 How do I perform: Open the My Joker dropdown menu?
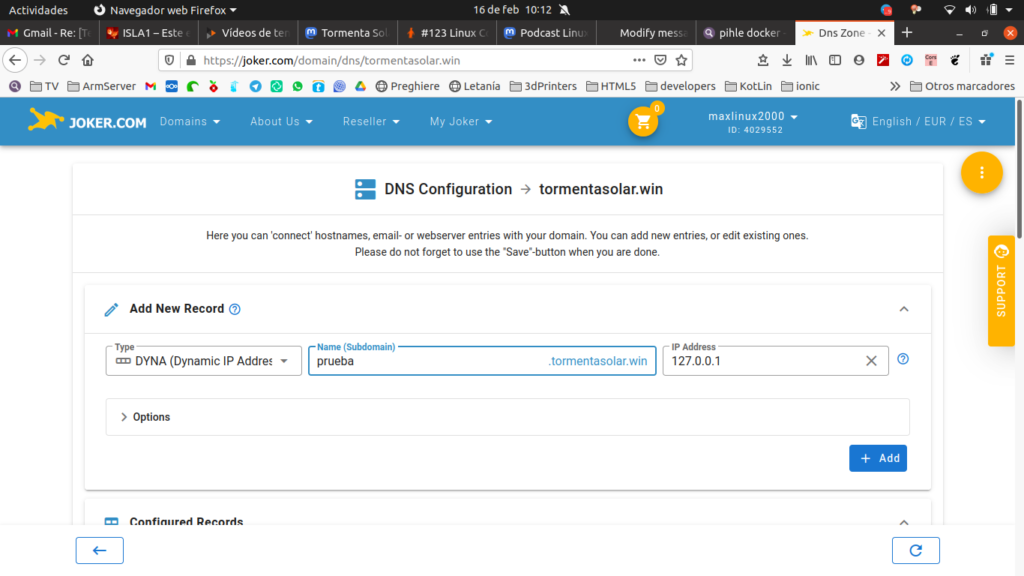pyautogui.click(x=461, y=121)
